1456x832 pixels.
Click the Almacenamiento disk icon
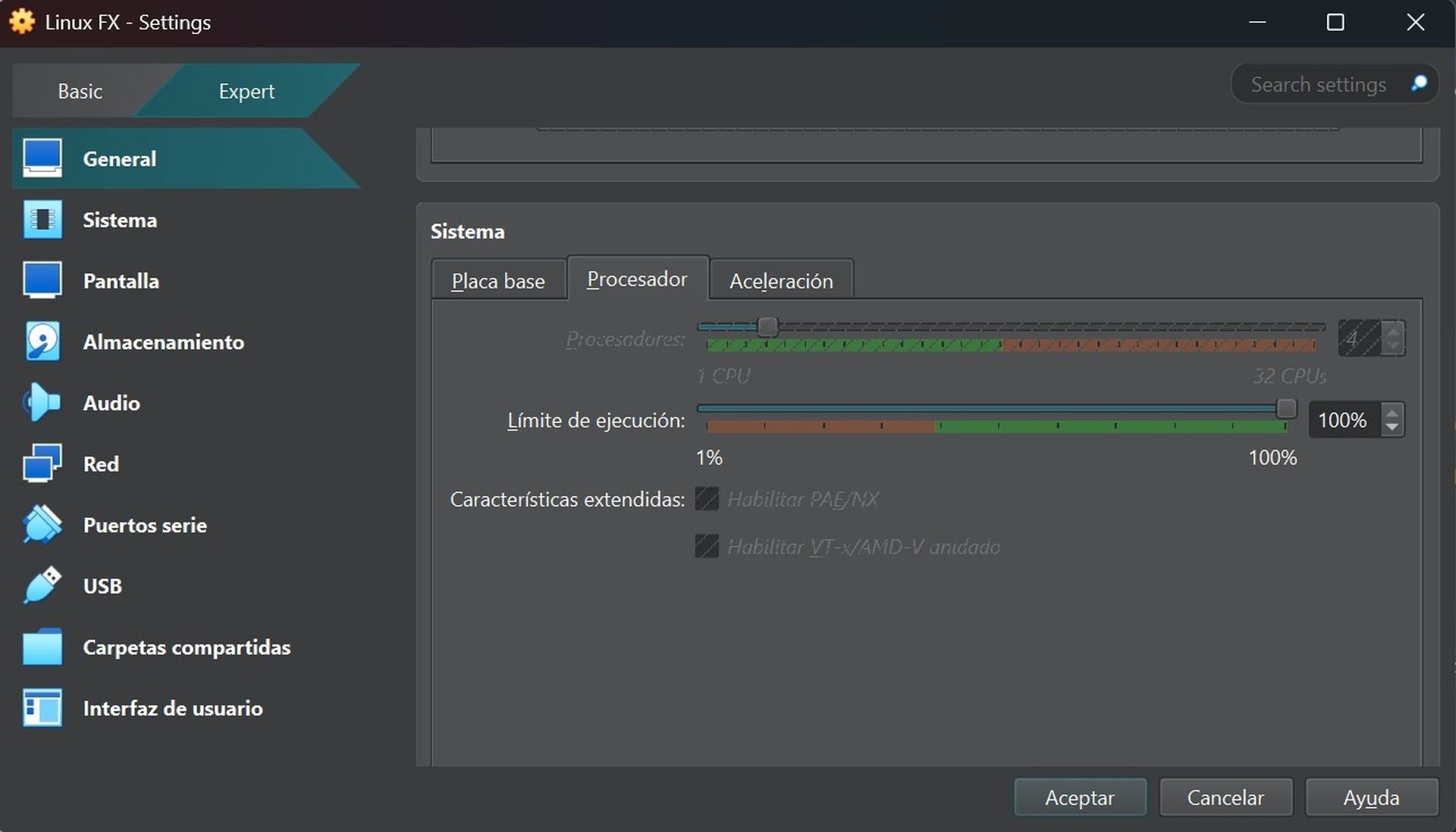[42, 341]
